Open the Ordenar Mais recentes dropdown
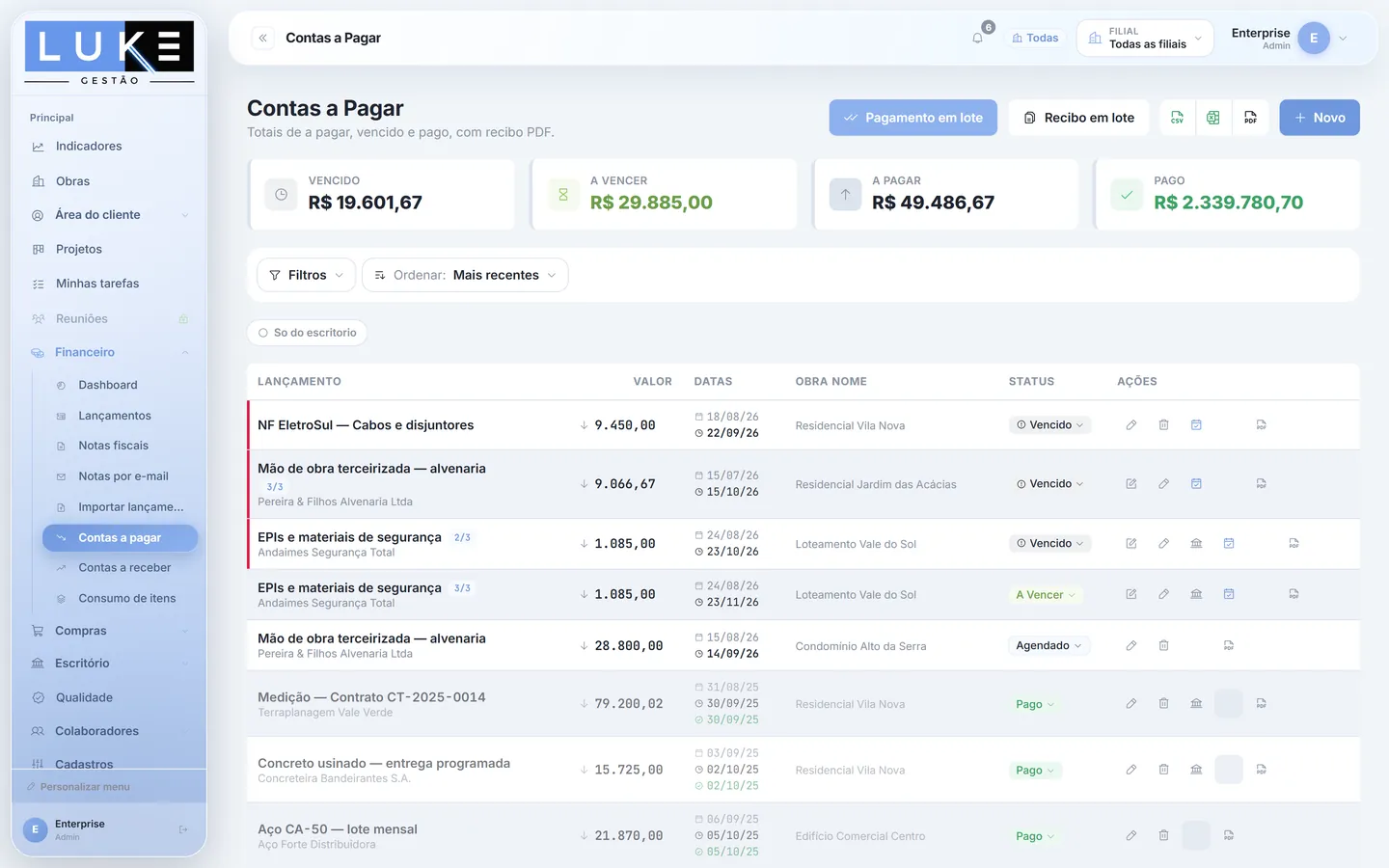Image resolution: width=1389 pixels, height=868 pixels. [465, 275]
